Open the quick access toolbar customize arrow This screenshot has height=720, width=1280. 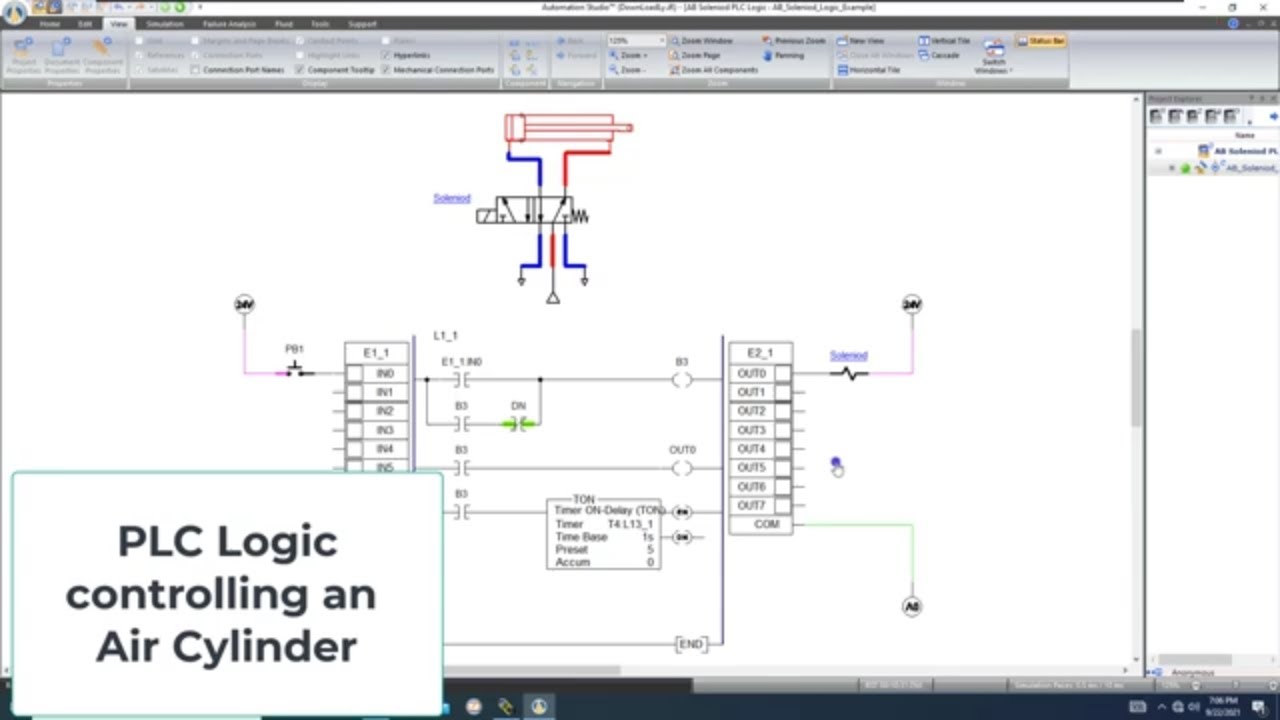click(x=199, y=7)
